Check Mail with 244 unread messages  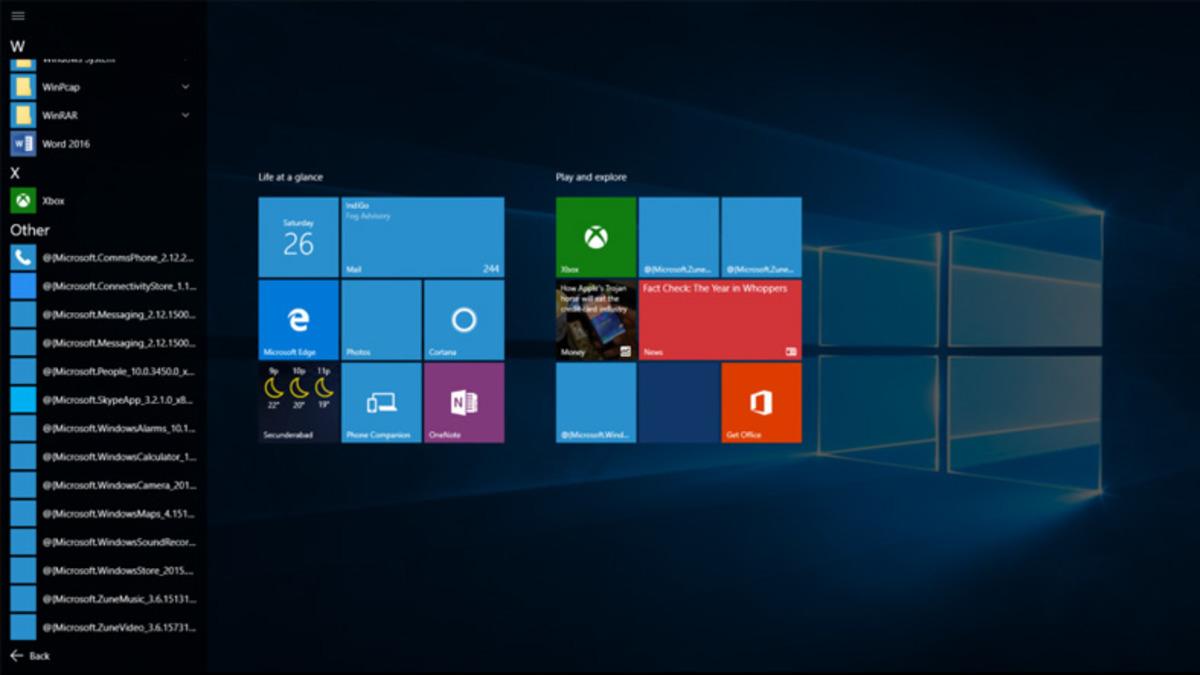[422, 236]
